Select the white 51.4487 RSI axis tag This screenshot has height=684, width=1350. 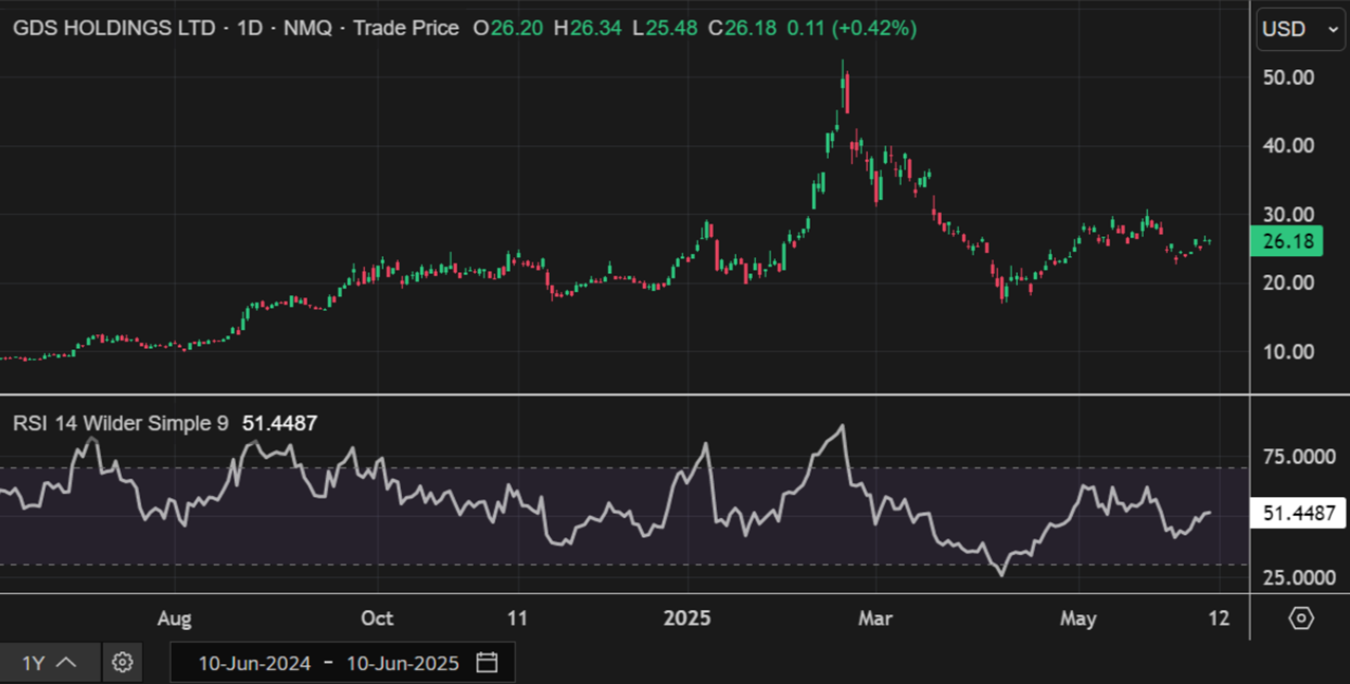tap(1298, 514)
